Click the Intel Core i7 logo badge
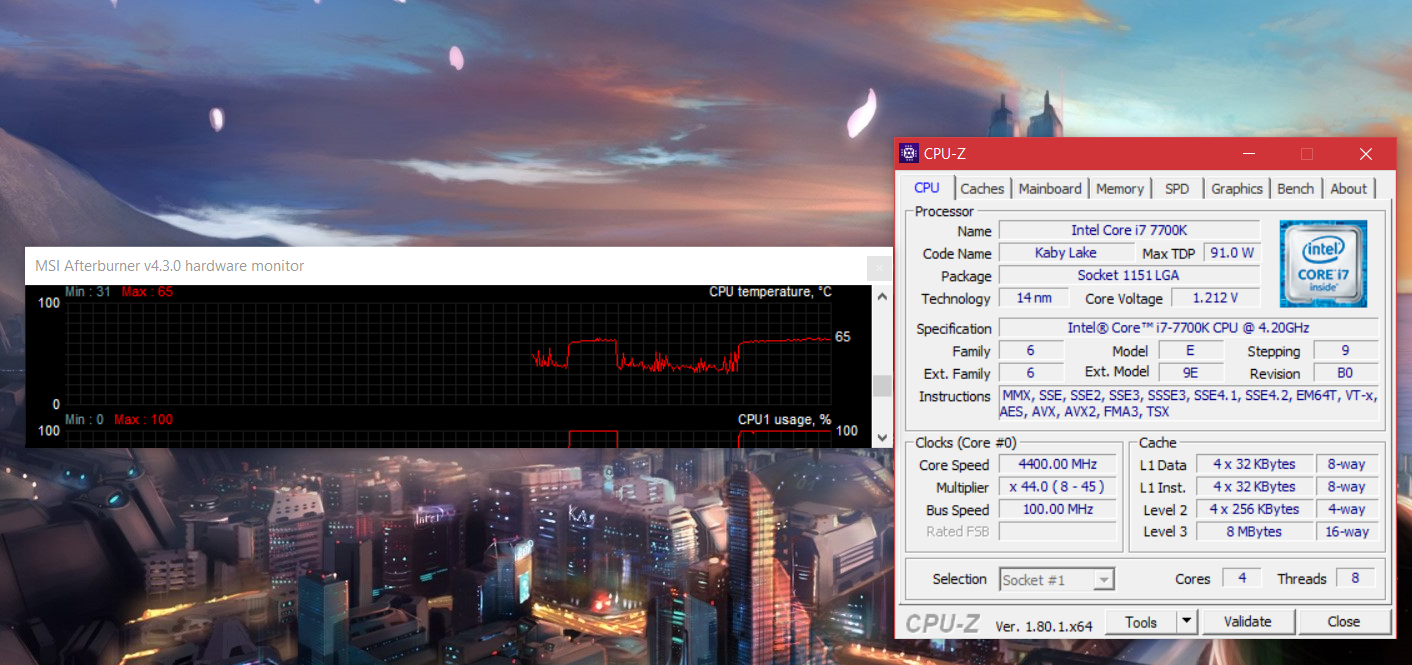Viewport: 1412px width, 665px height. coord(1323,264)
